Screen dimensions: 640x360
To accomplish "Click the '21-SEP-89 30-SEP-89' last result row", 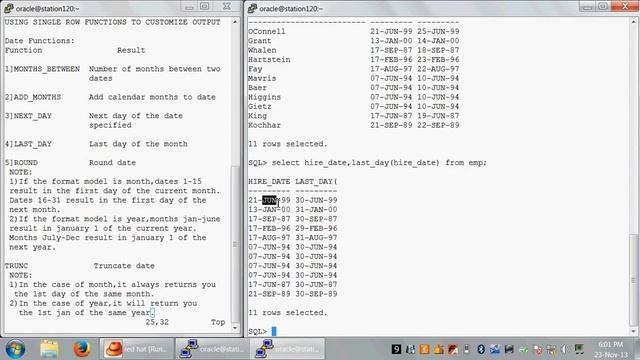I will pyautogui.click(x=293, y=294).
